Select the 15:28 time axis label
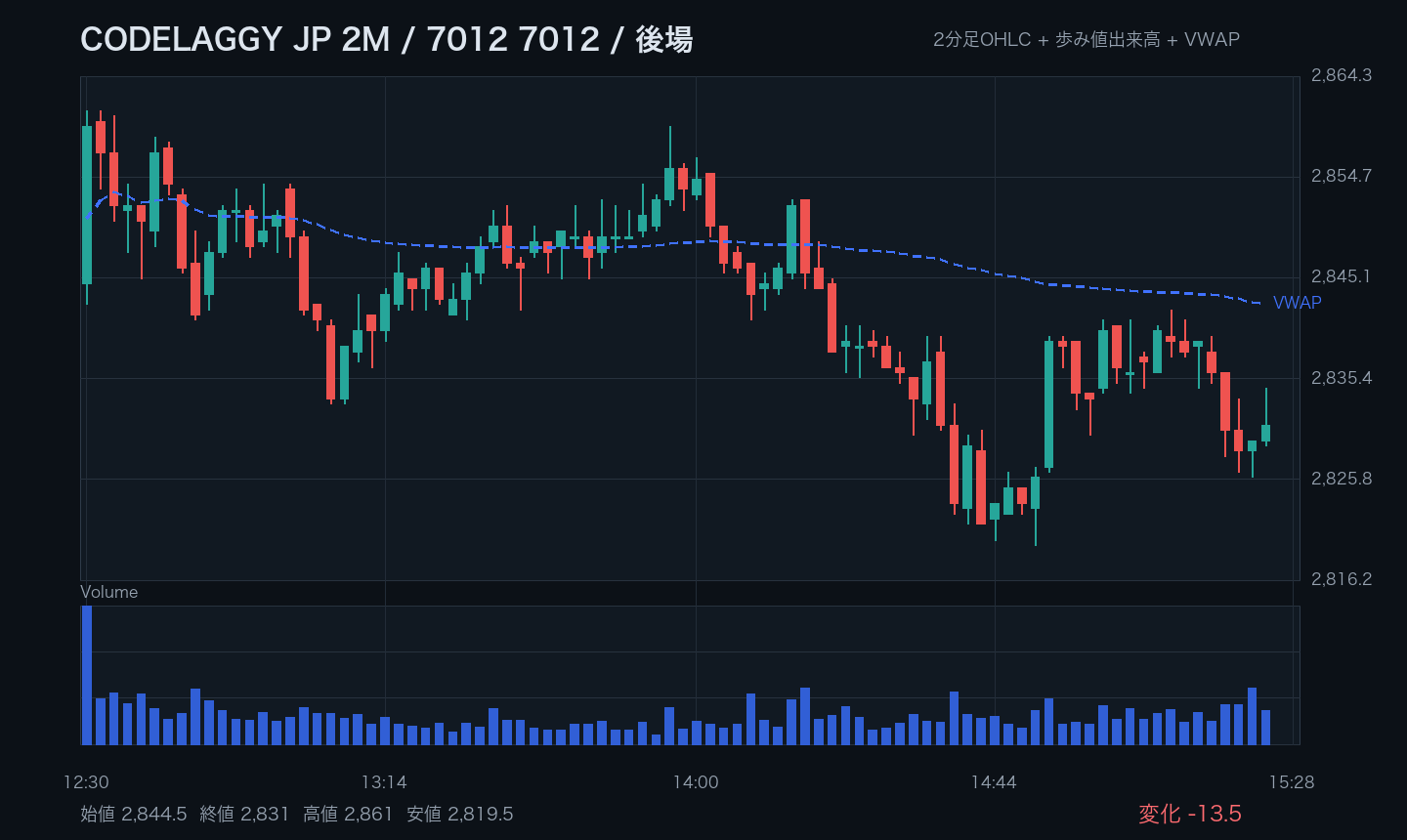Screen dimensions: 1407x840 1292,782
